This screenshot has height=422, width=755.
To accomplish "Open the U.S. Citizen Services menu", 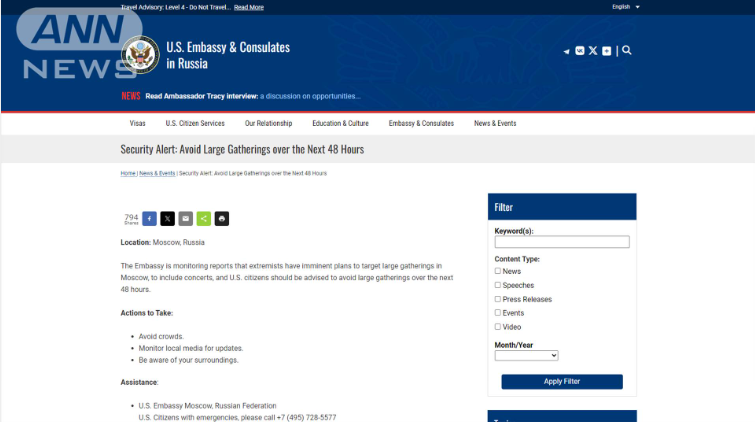I will point(195,123).
